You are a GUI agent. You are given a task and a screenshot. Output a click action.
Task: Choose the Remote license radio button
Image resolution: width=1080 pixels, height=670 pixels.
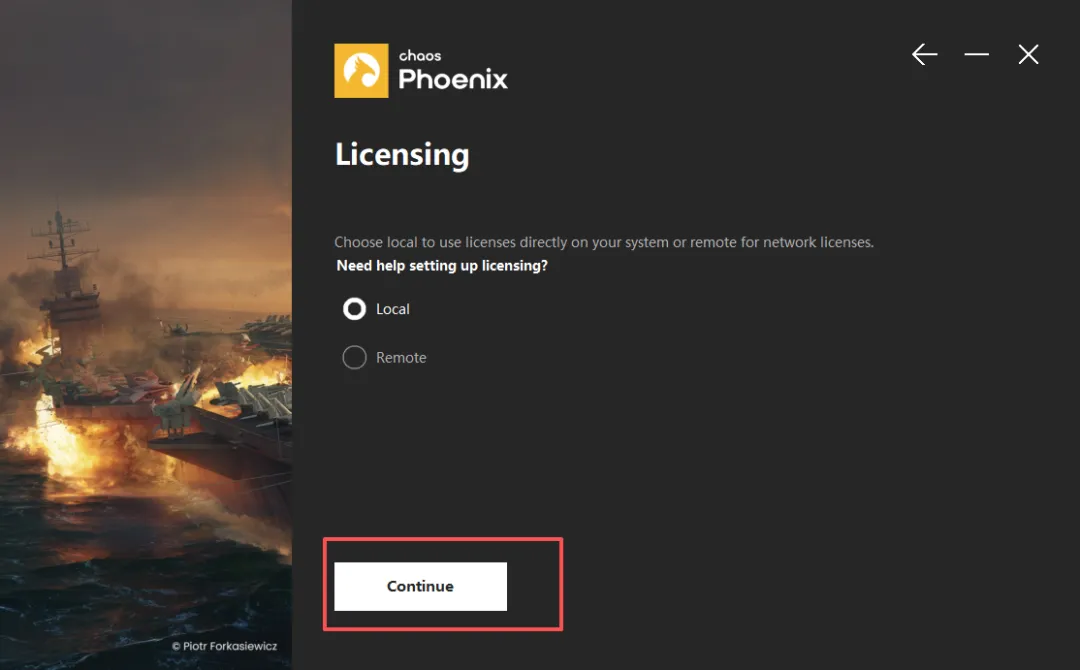coord(355,357)
